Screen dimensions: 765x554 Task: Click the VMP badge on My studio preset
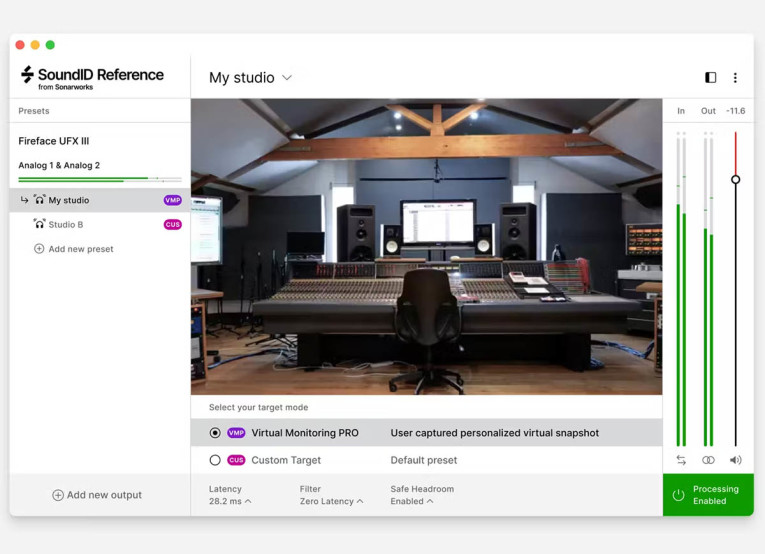coord(172,200)
